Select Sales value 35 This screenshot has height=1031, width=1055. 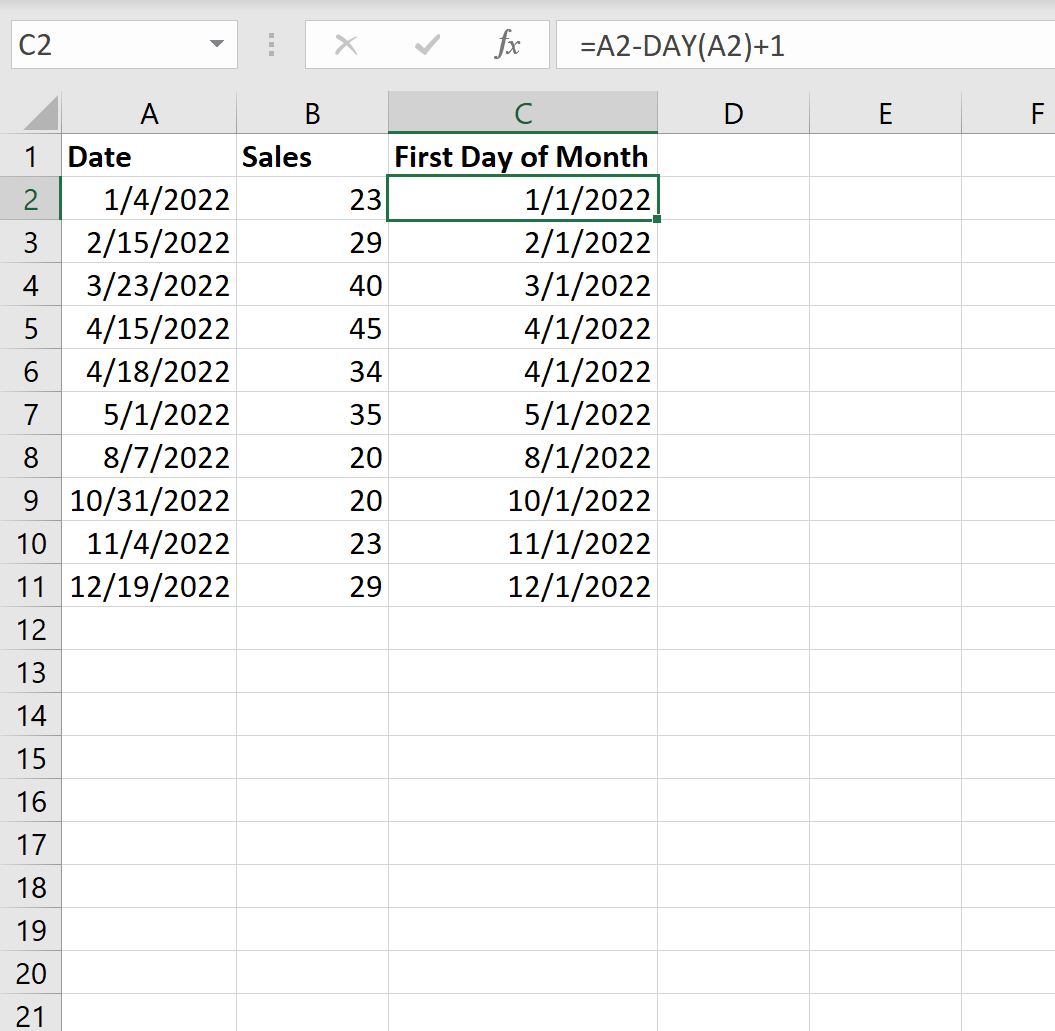click(x=312, y=415)
